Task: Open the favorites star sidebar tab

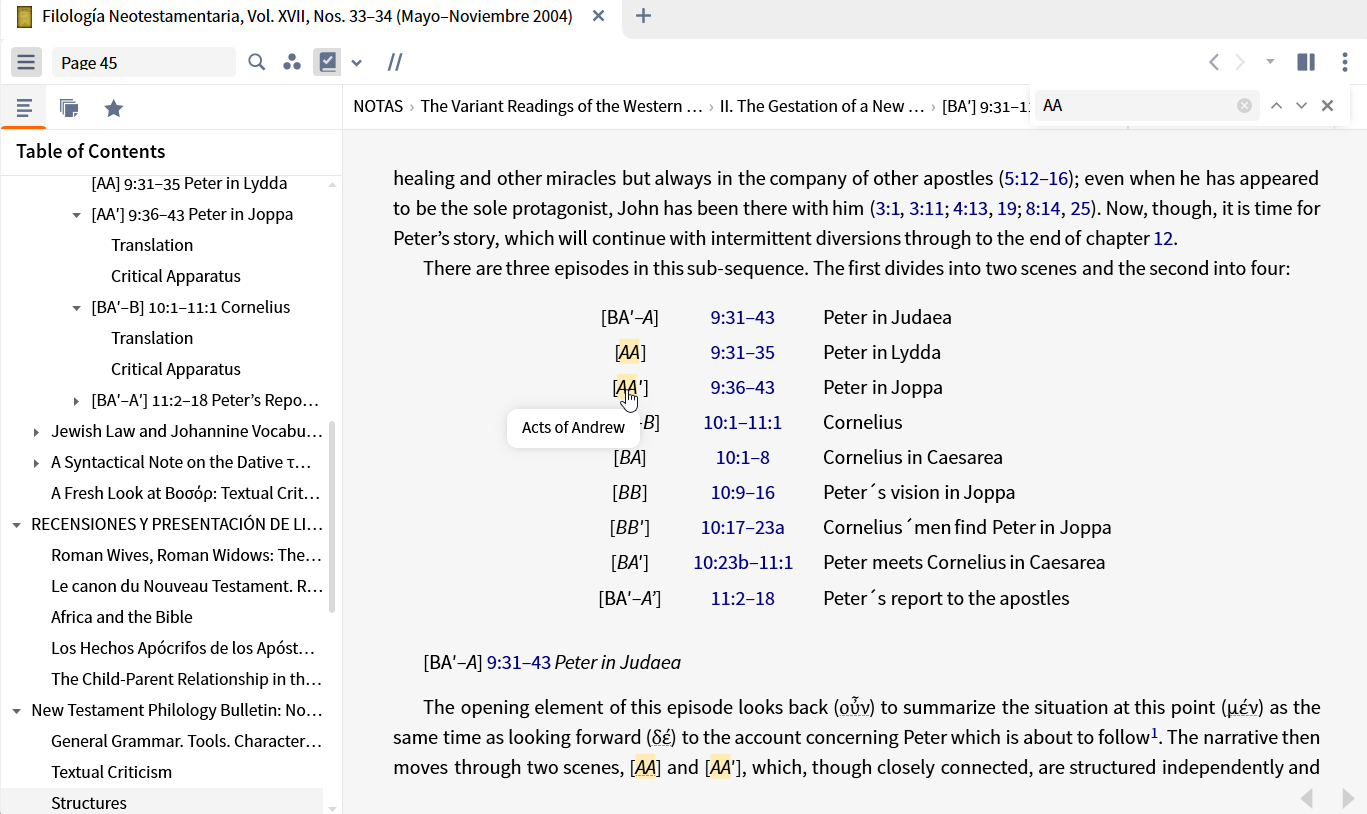Action: (x=114, y=107)
